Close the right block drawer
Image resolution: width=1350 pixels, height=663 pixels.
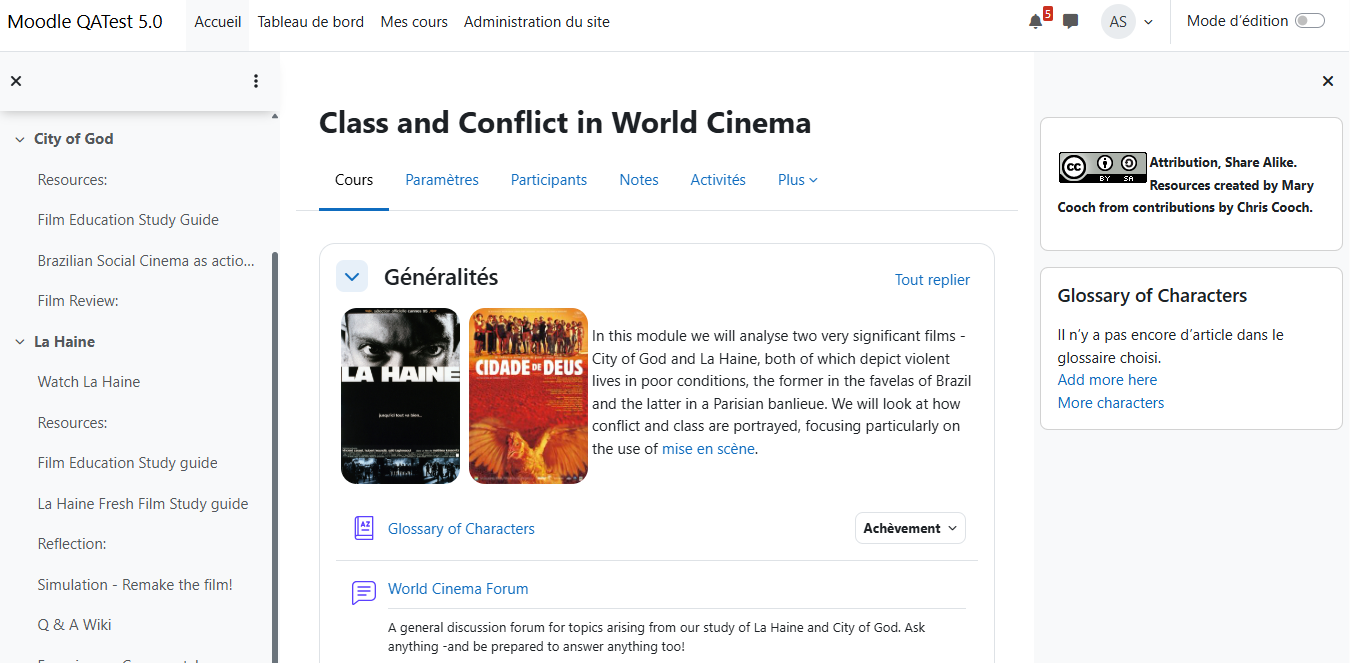click(x=1328, y=81)
